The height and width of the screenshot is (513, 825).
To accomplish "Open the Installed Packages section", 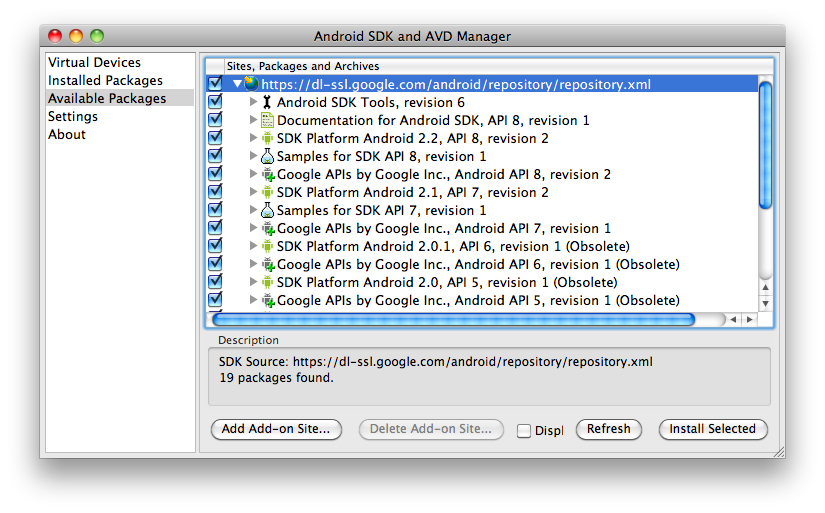I will [105, 80].
